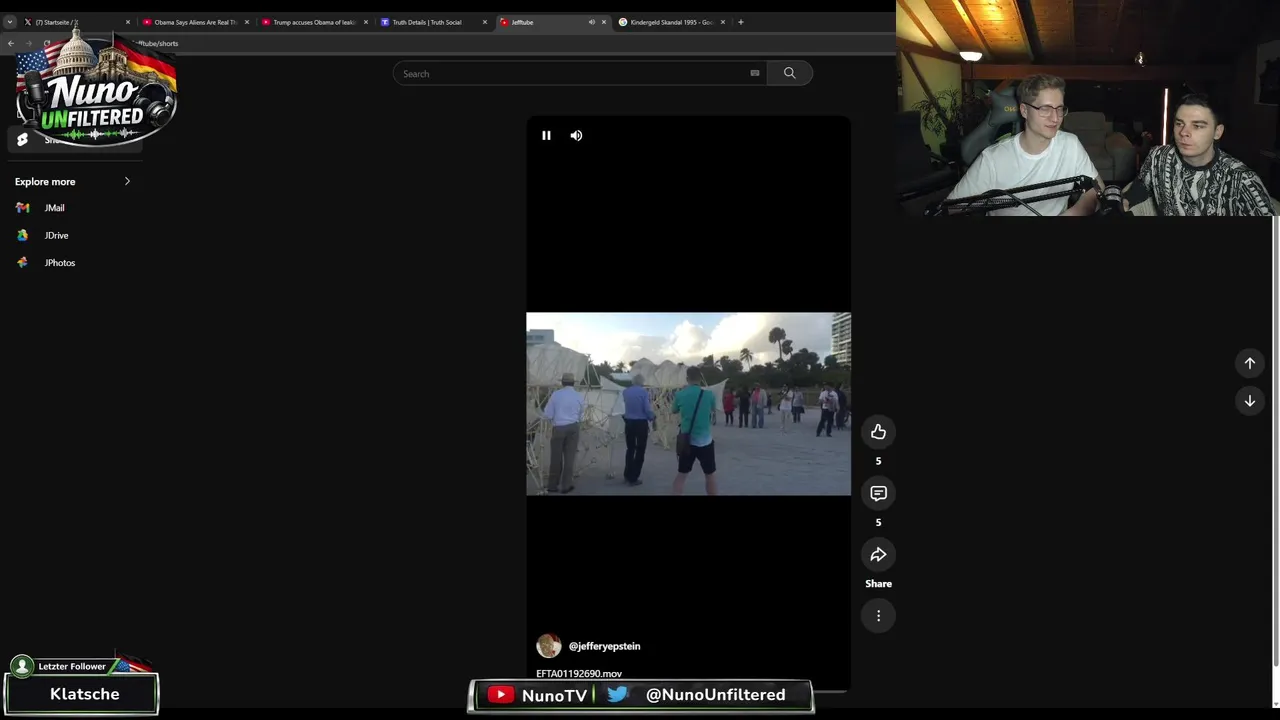
Task: Open the @jefferyepstein channel name
Action: (x=604, y=646)
